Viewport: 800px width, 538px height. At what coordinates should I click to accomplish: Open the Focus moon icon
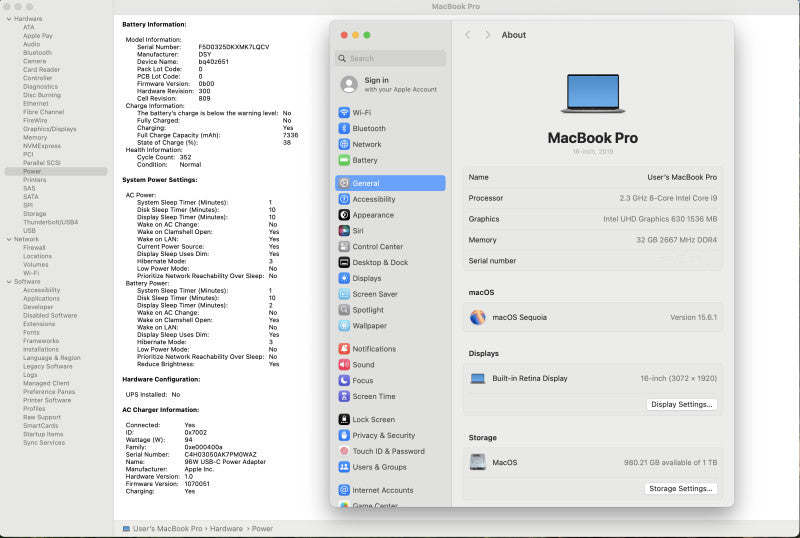[x=344, y=380]
